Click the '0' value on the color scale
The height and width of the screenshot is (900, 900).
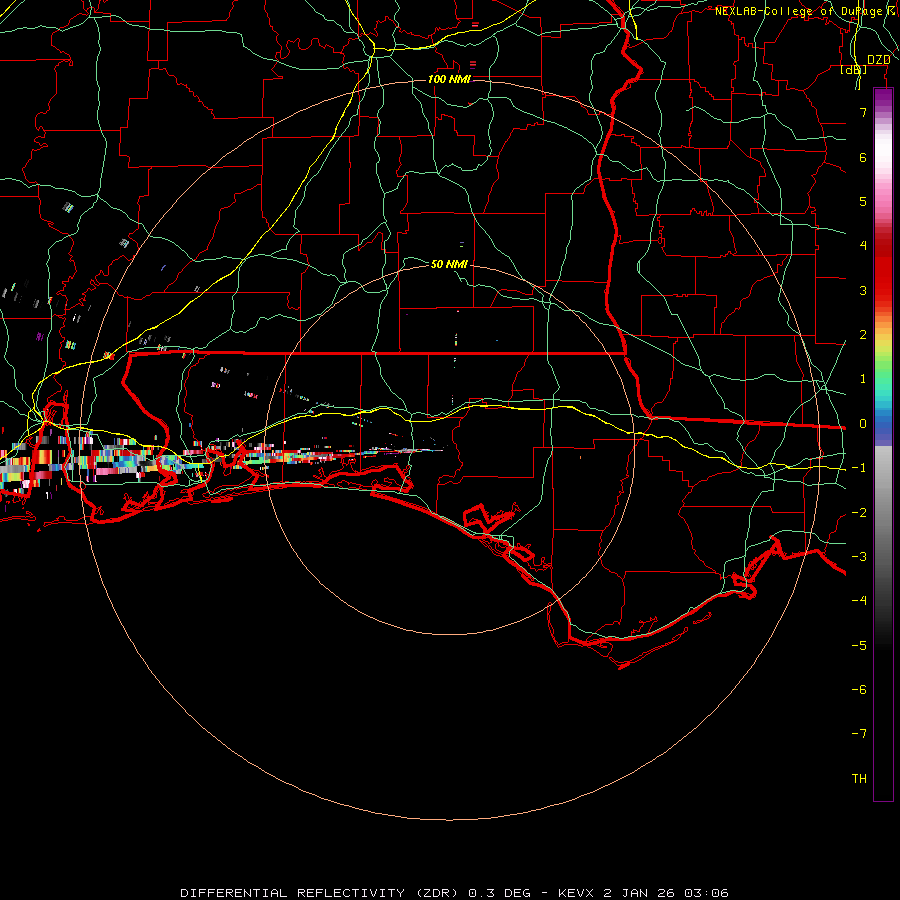[863, 424]
